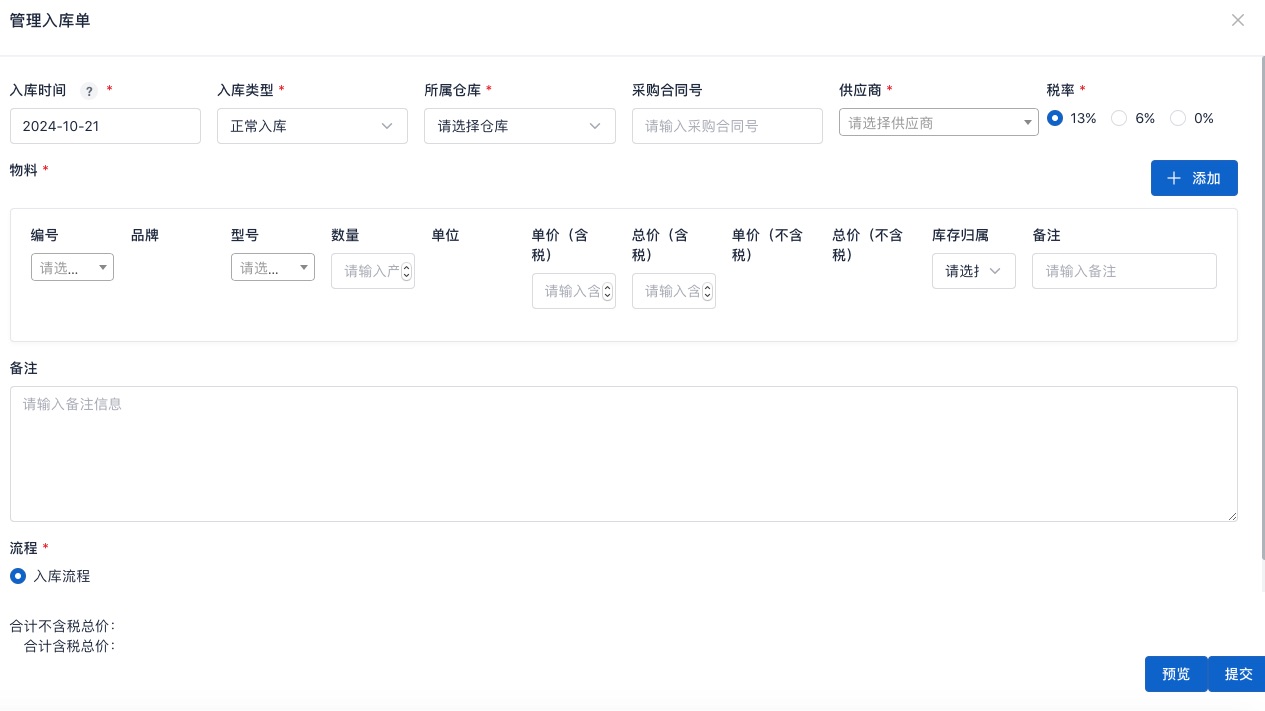The height and width of the screenshot is (711, 1265).
Task: Click the 数量 number input
Action: (373, 271)
